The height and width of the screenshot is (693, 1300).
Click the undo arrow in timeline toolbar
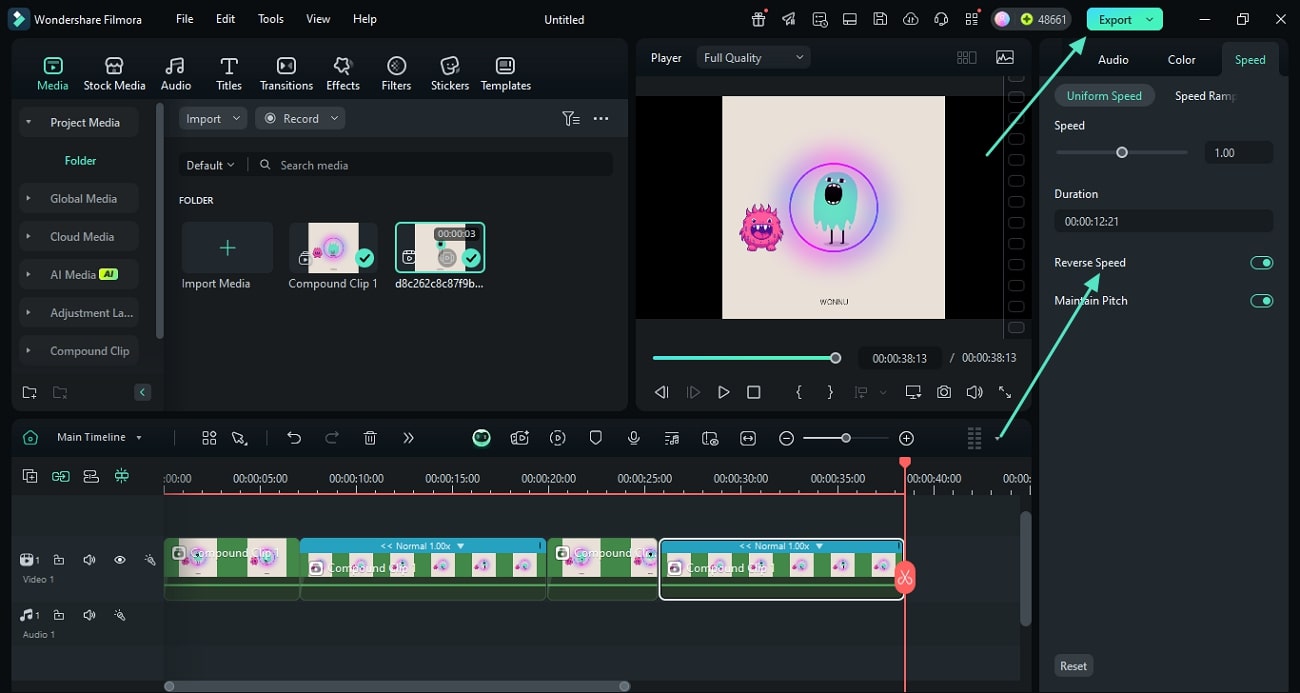point(294,438)
